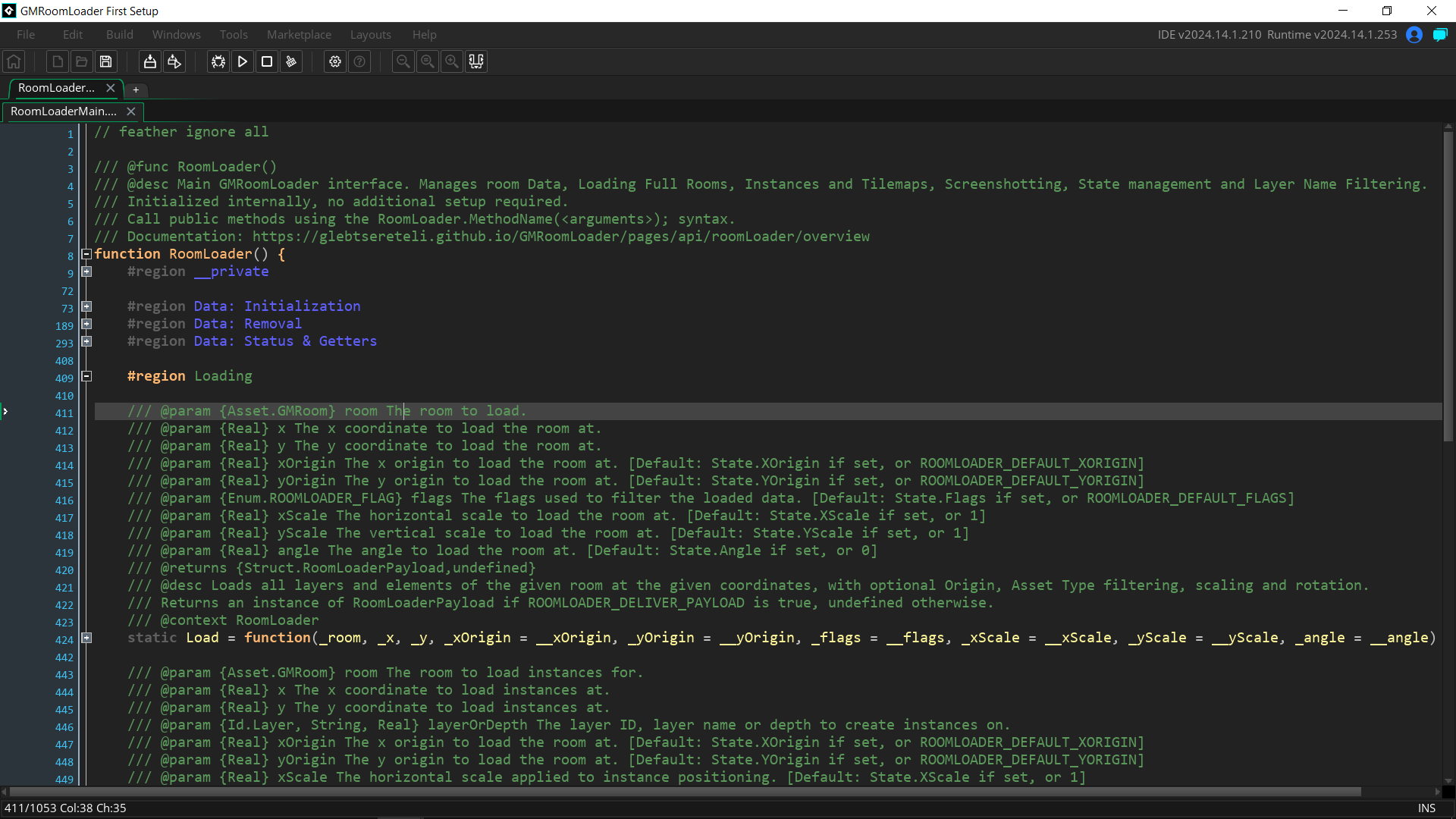Screen dimensions: 1456x819
Task: Stop the running game
Action: tap(267, 62)
